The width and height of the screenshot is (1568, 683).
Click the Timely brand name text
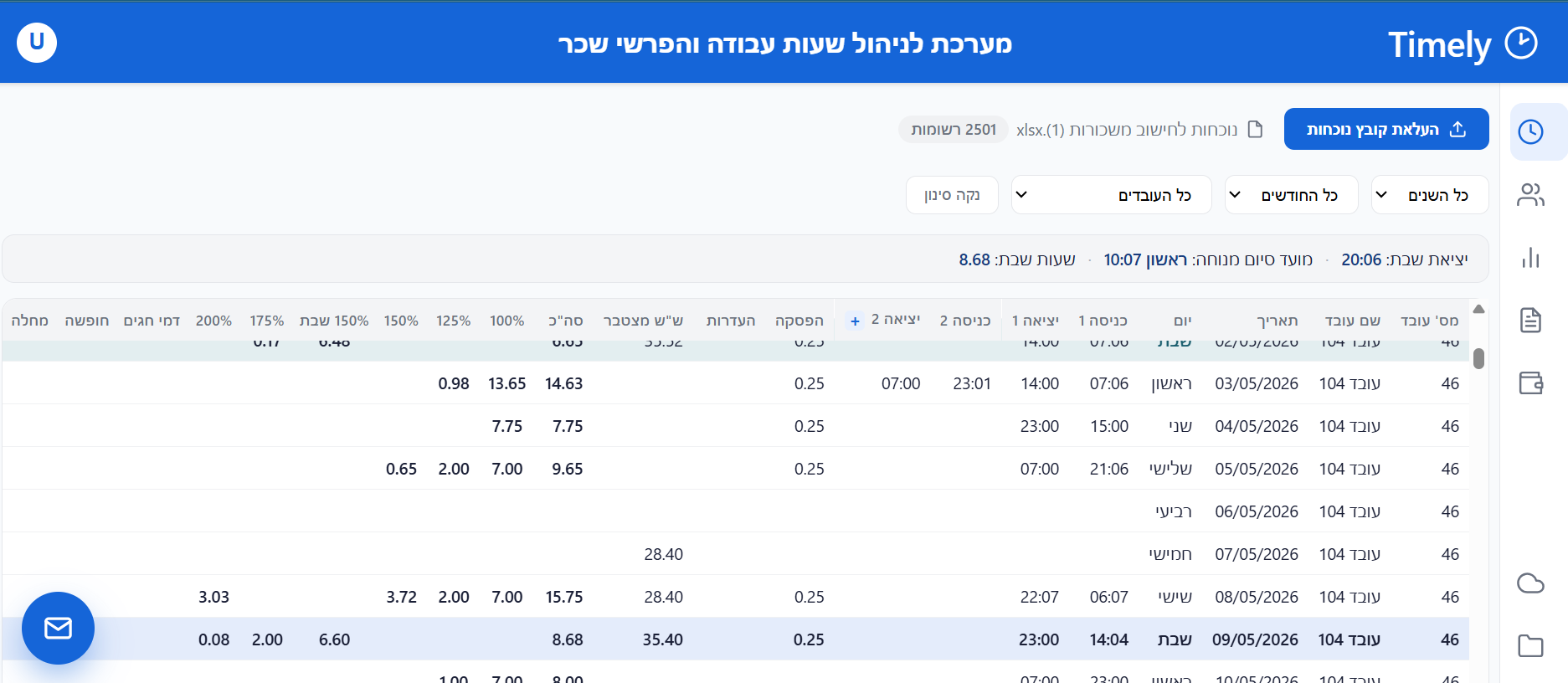pos(1440,44)
